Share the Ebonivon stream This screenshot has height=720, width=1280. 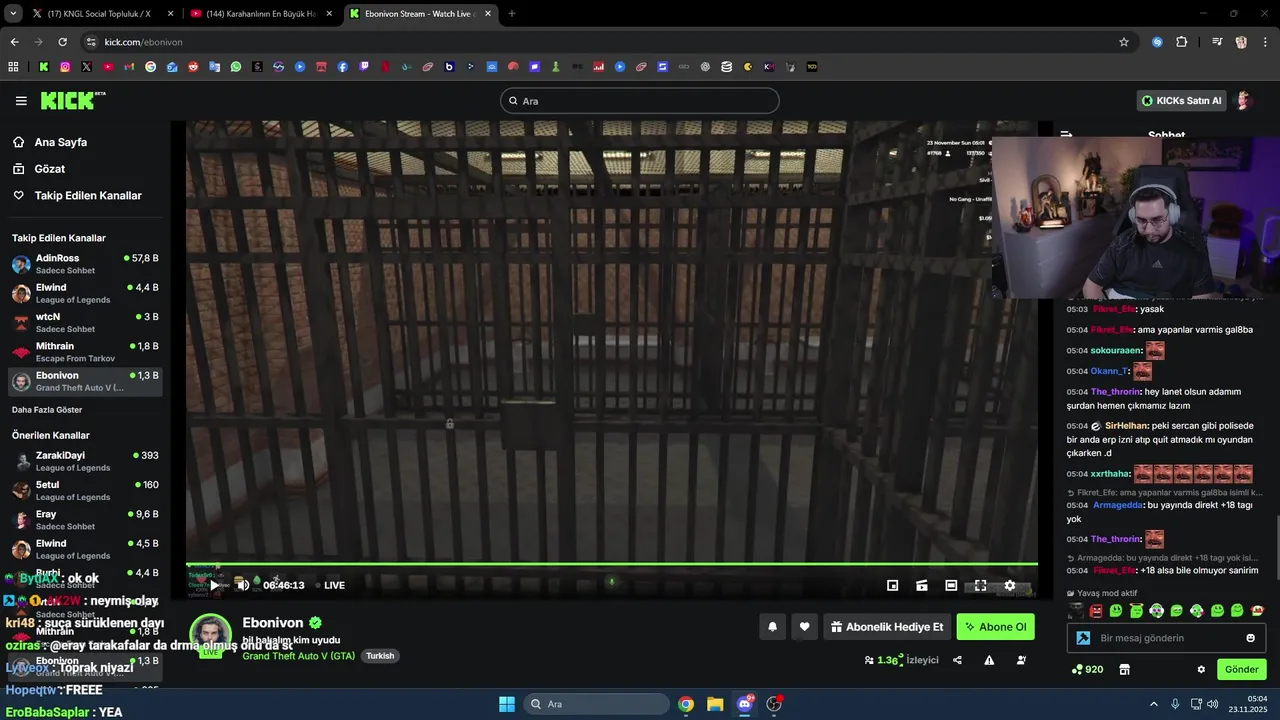(957, 660)
